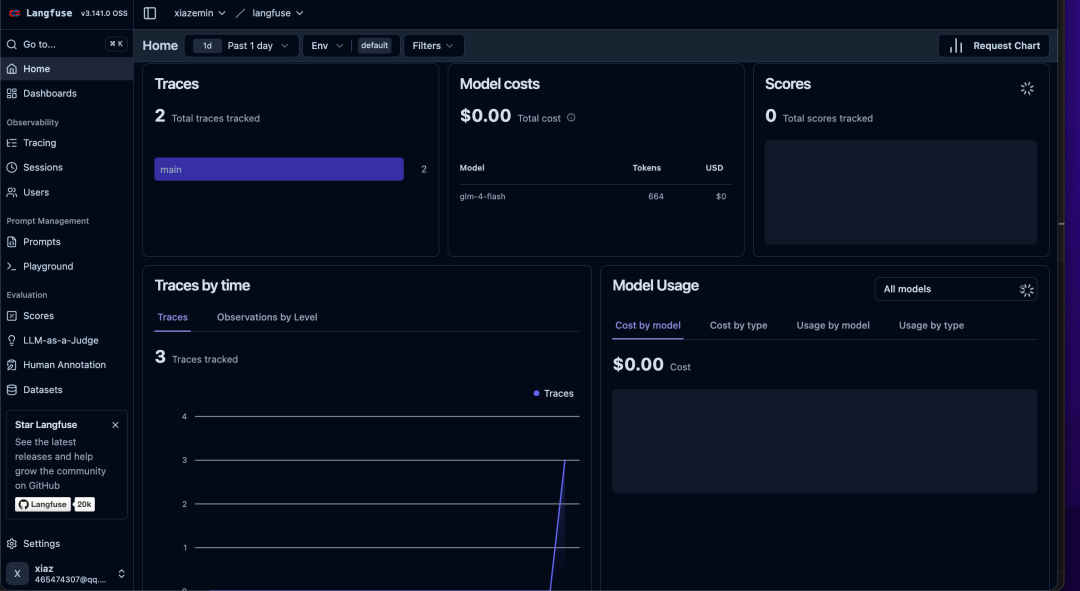Image resolution: width=1080 pixels, height=591 pixels.
Task: Click the Home icon in sidebar
Action: [12, 69]
